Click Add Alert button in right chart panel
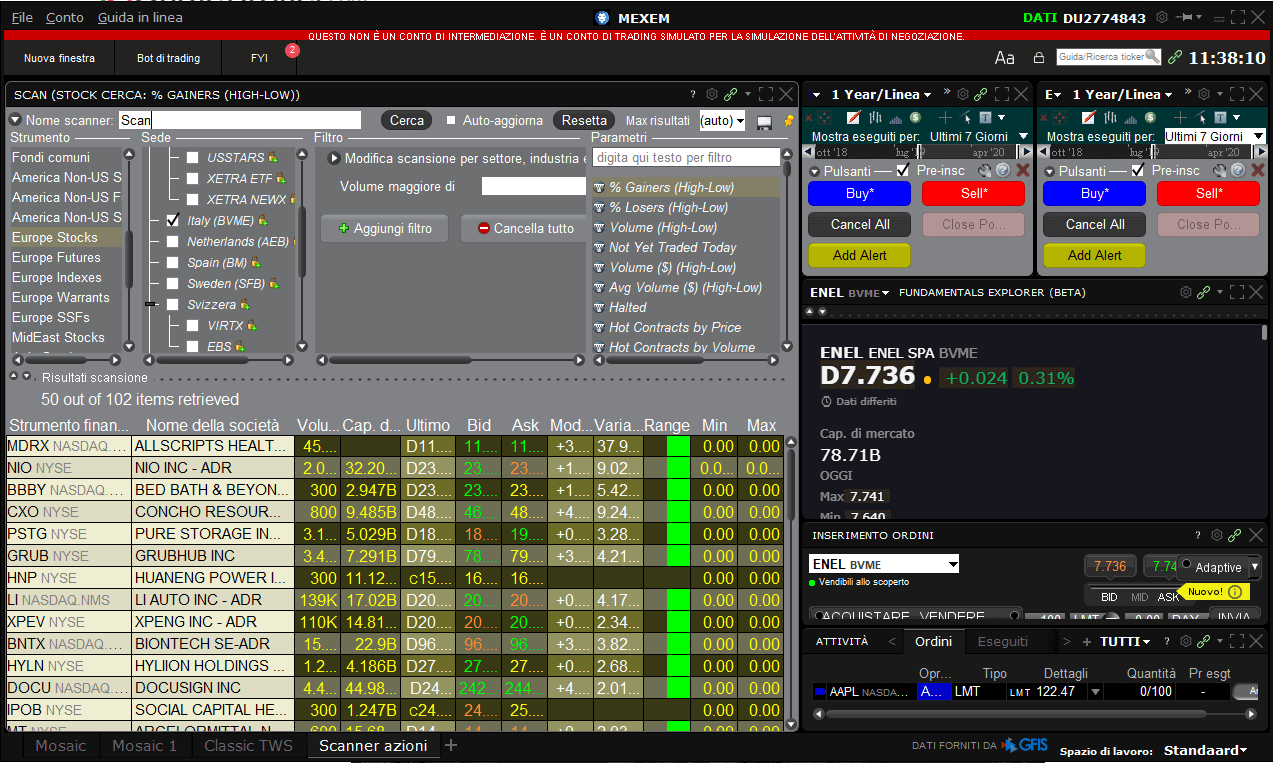The height and width of the screenshot is (763, 1273). coord(1094,255)
